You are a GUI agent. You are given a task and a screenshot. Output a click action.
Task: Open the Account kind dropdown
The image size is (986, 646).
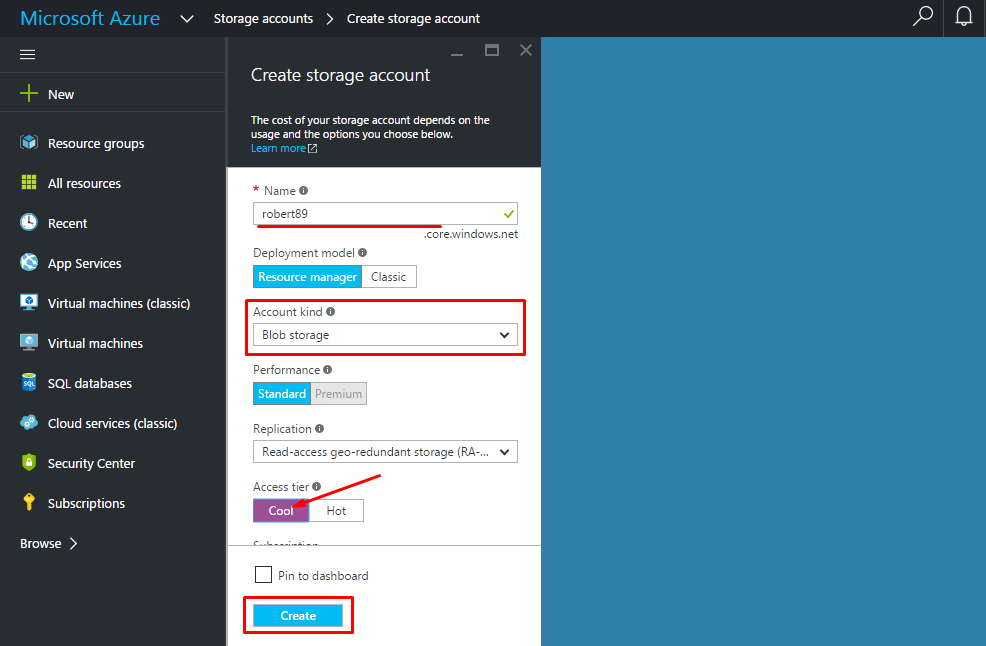[x=385, y=335]
